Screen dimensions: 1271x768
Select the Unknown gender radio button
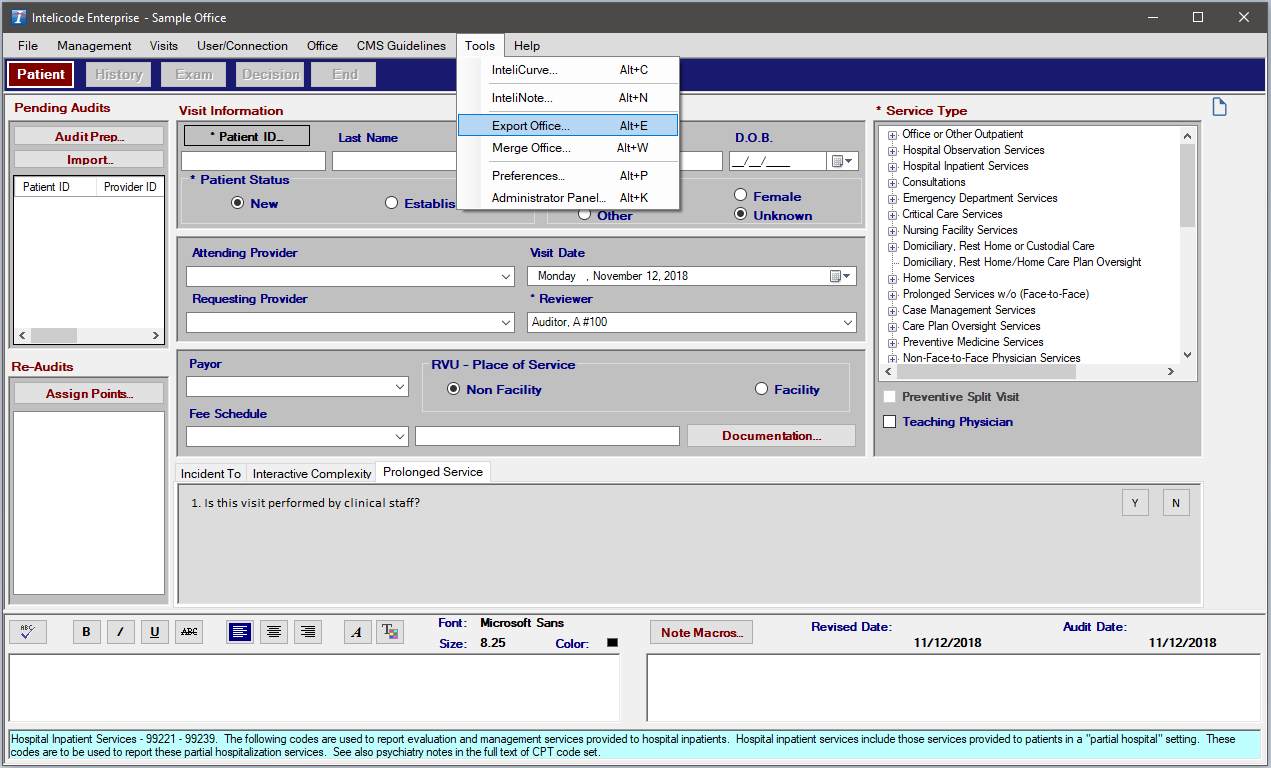(740, 214)
